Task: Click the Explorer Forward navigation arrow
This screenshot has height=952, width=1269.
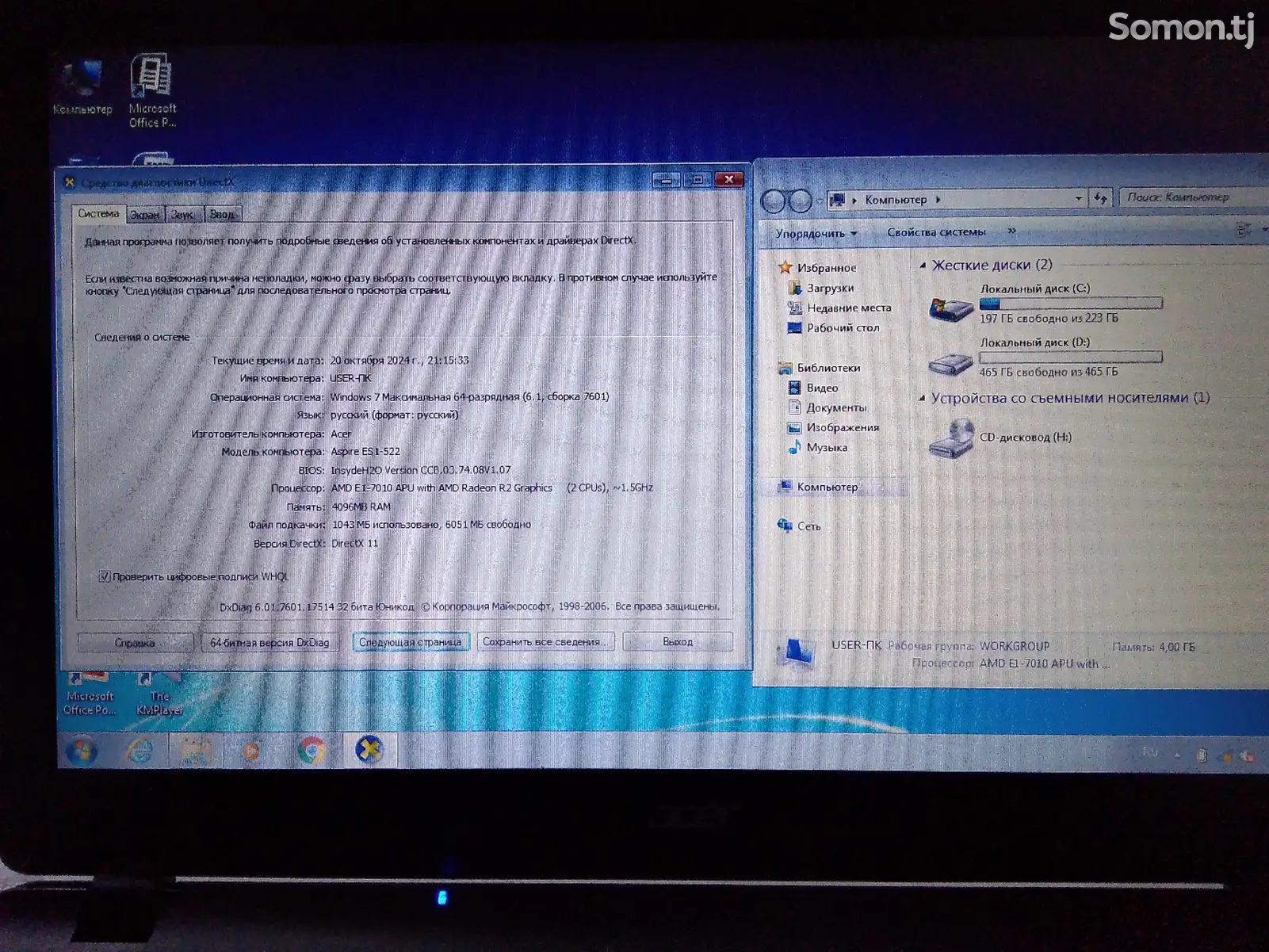Action: 801,201
